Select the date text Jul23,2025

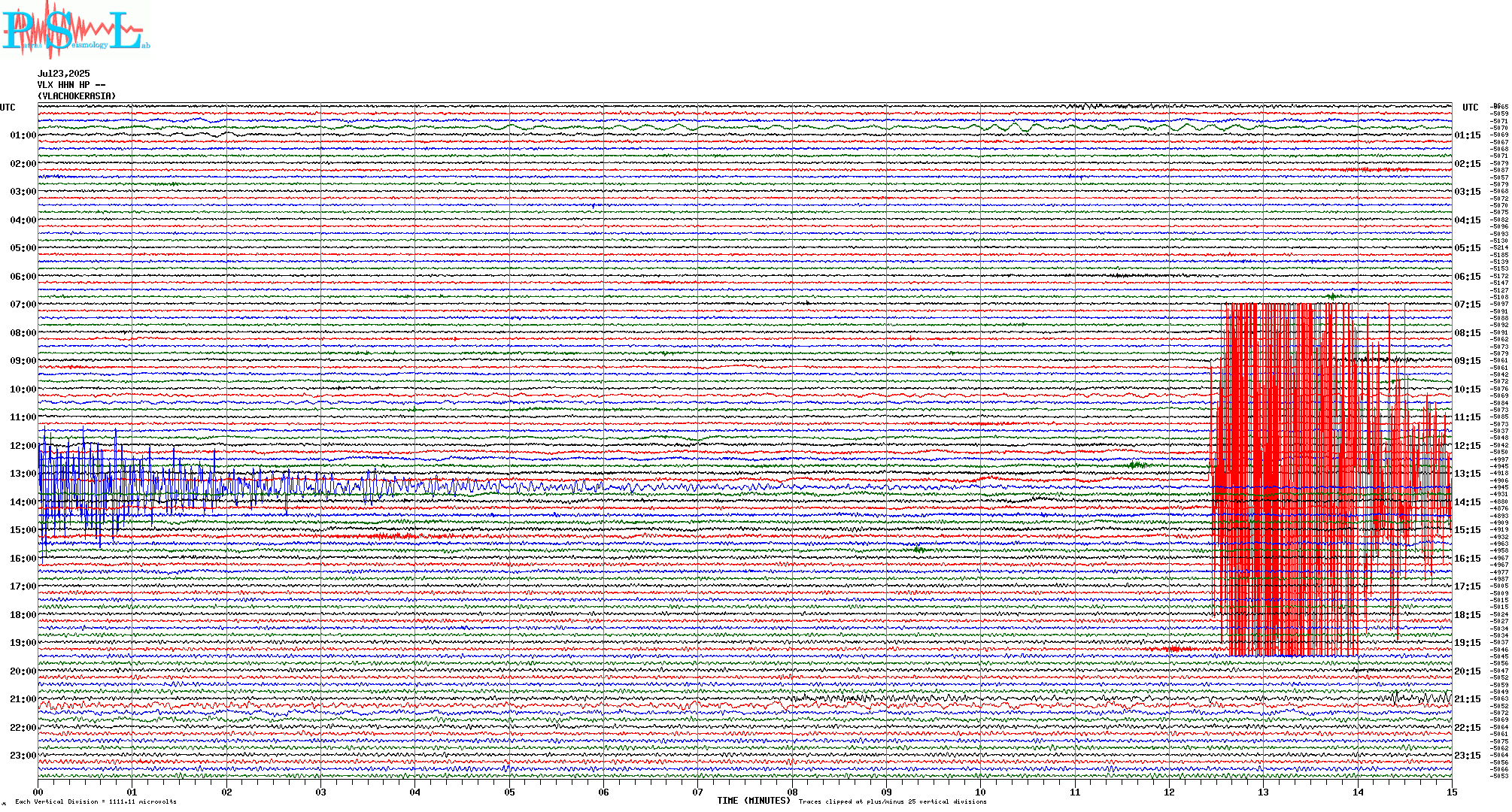64,74
